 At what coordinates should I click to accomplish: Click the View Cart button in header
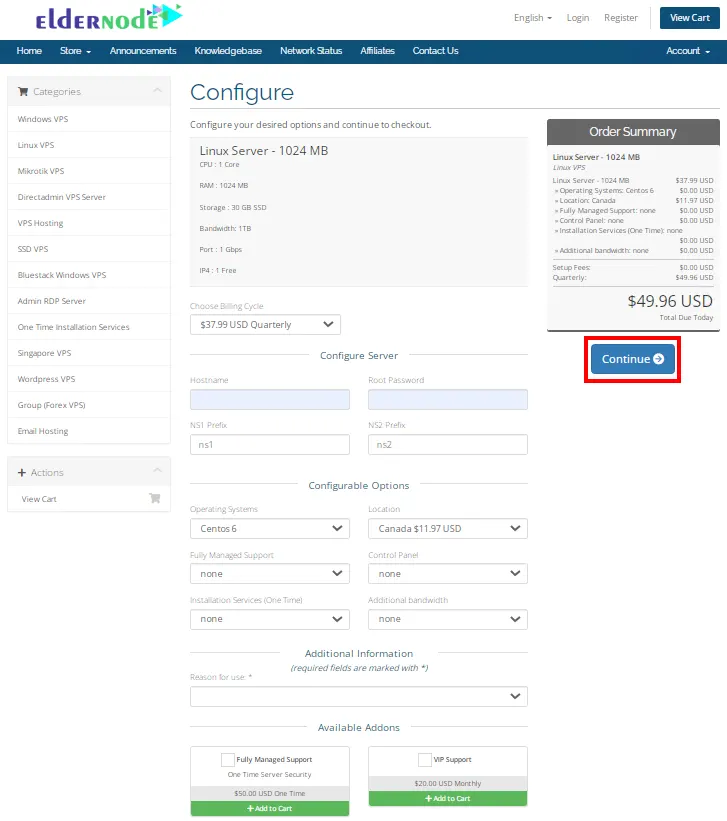690,18
